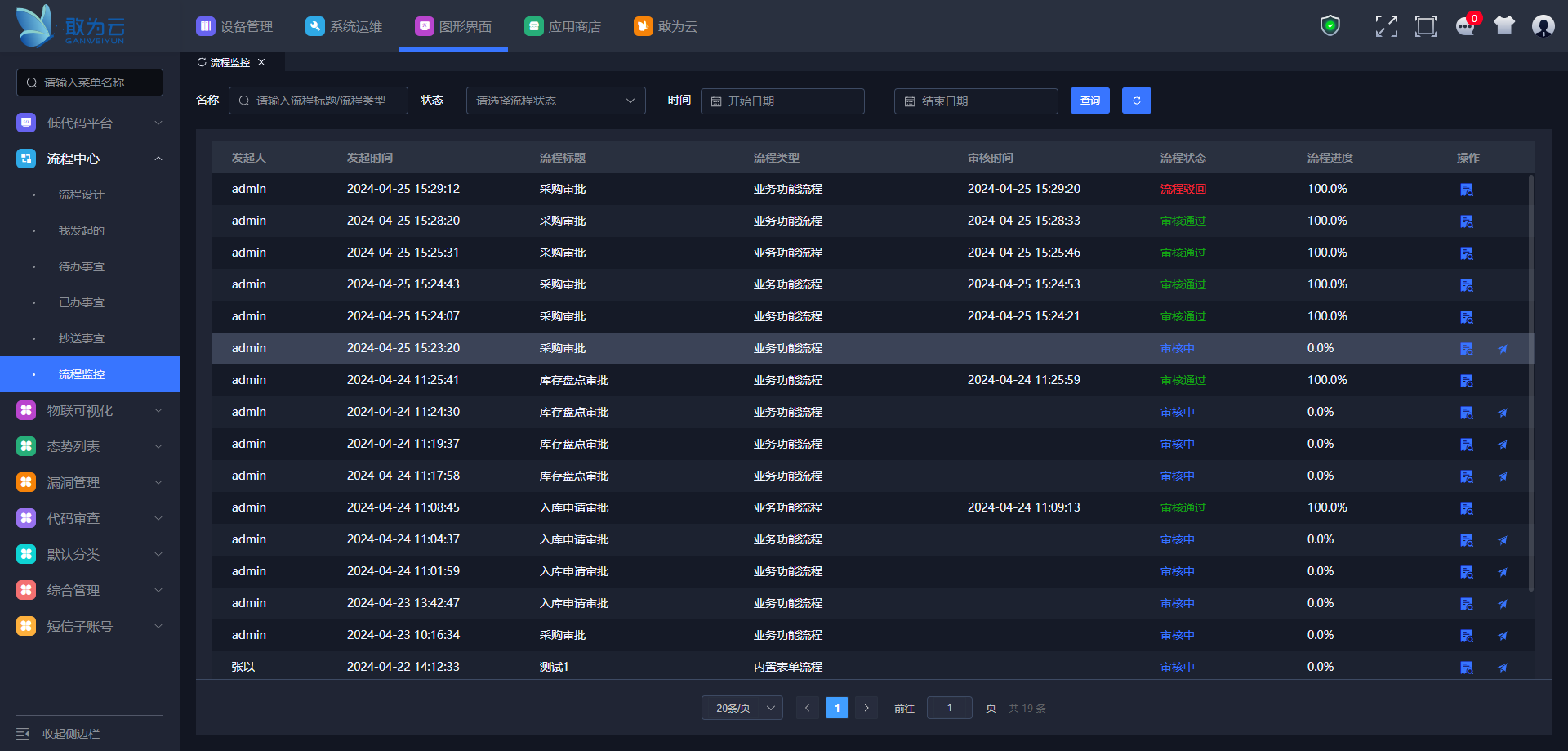Image resolution: width=1568 pixels, height=751 pixels.
Task: Open the 20条/页 page size dropdown
Action: pos(742,708)
